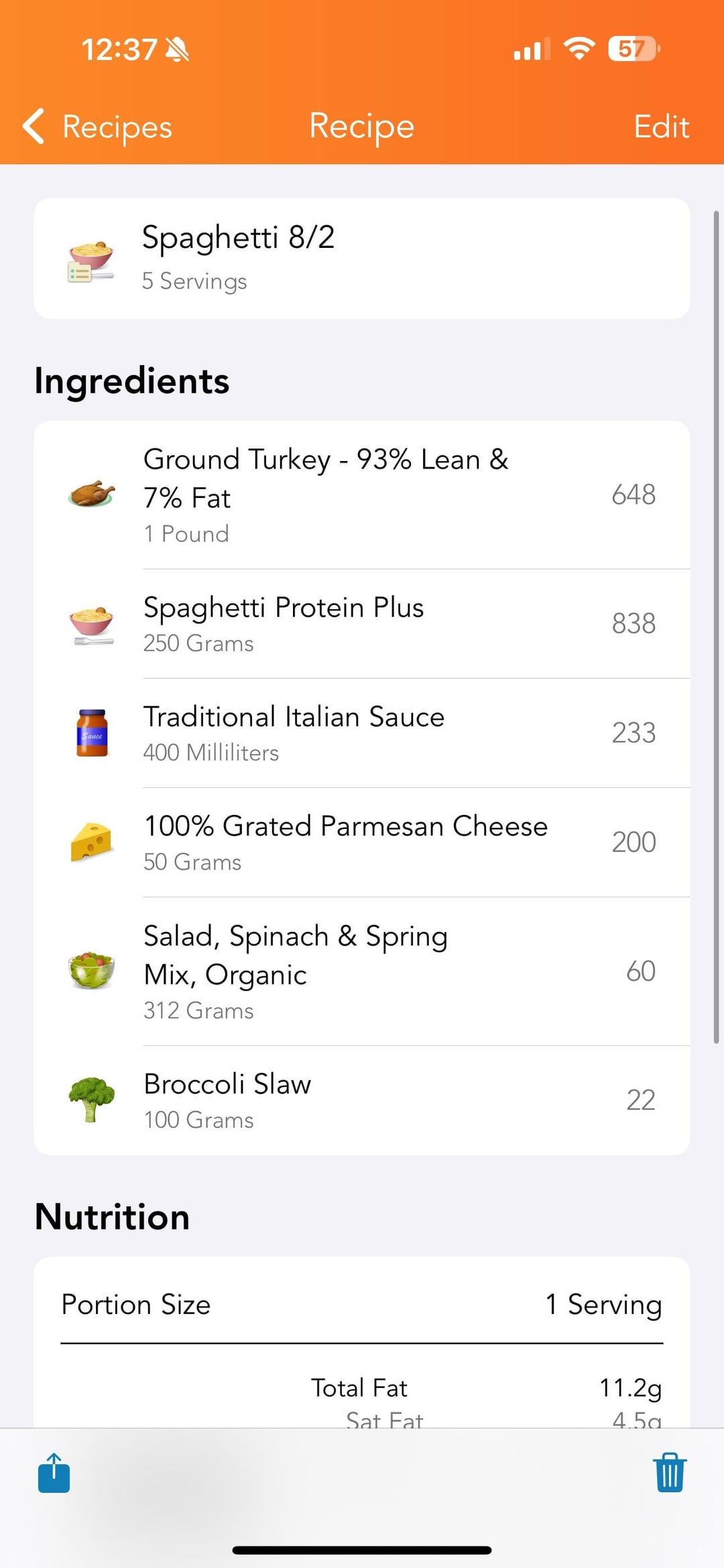Tap the recipe icon beside Spaghetti 8/2
Screen dimensions: 724x1568
pyautogui.click(x=90, y=261)
